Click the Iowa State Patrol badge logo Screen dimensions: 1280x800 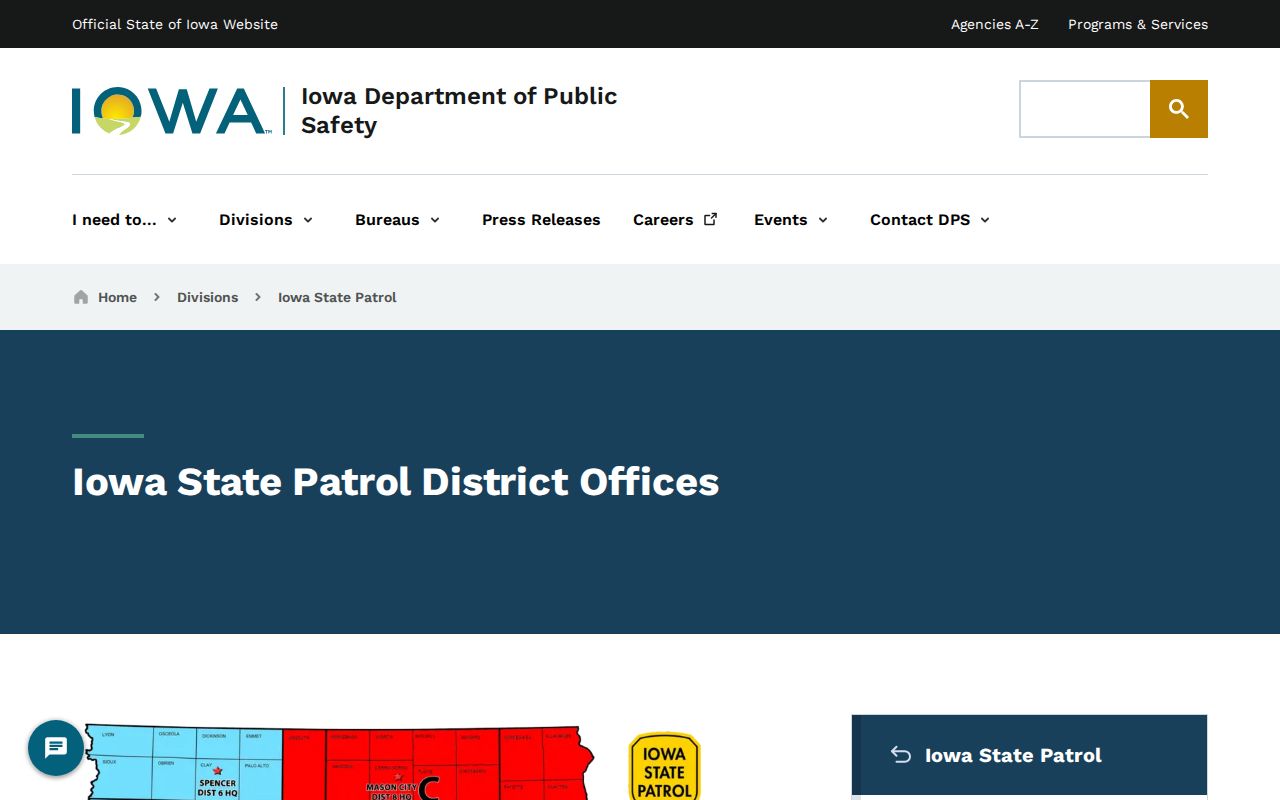(665, 766)
